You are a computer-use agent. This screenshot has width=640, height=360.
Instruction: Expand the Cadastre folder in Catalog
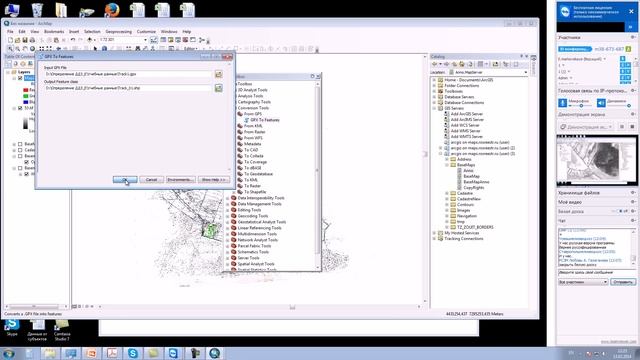pyautogui.click(x=447, y=193)
